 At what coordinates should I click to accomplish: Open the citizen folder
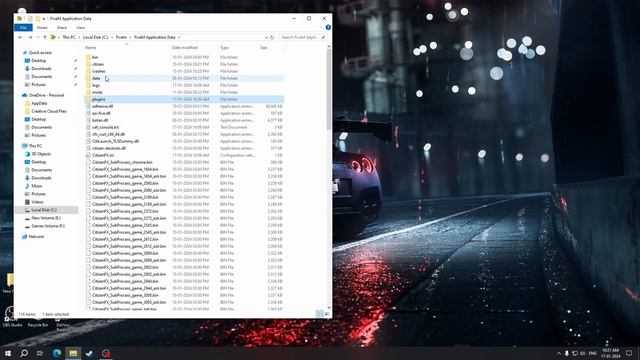click(98, 64)
